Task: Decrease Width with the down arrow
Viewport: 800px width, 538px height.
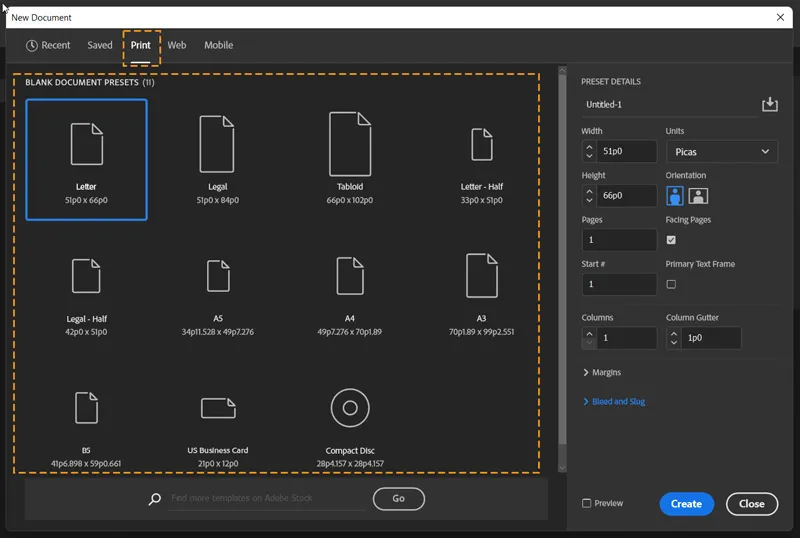Action: (589, 156)
